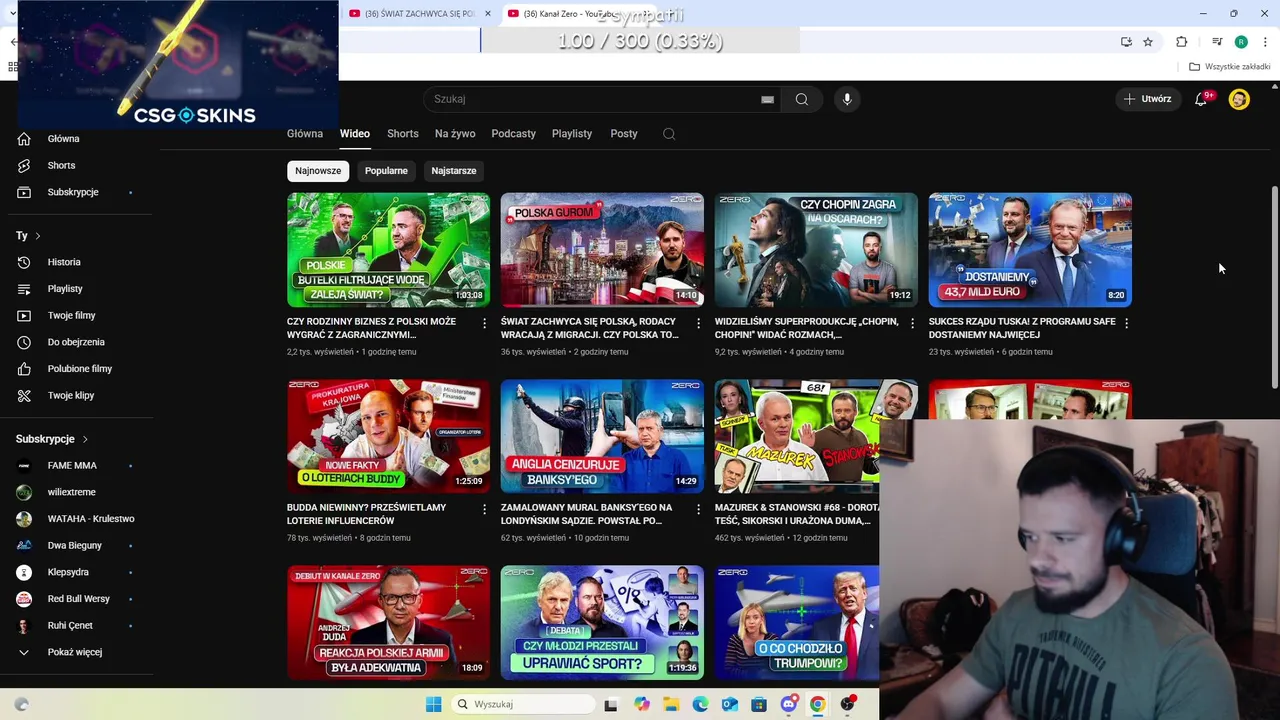This screenshot has width=1280, height=720.
Task: Open YouTube notifications bell
Action: coord(1201,99)
